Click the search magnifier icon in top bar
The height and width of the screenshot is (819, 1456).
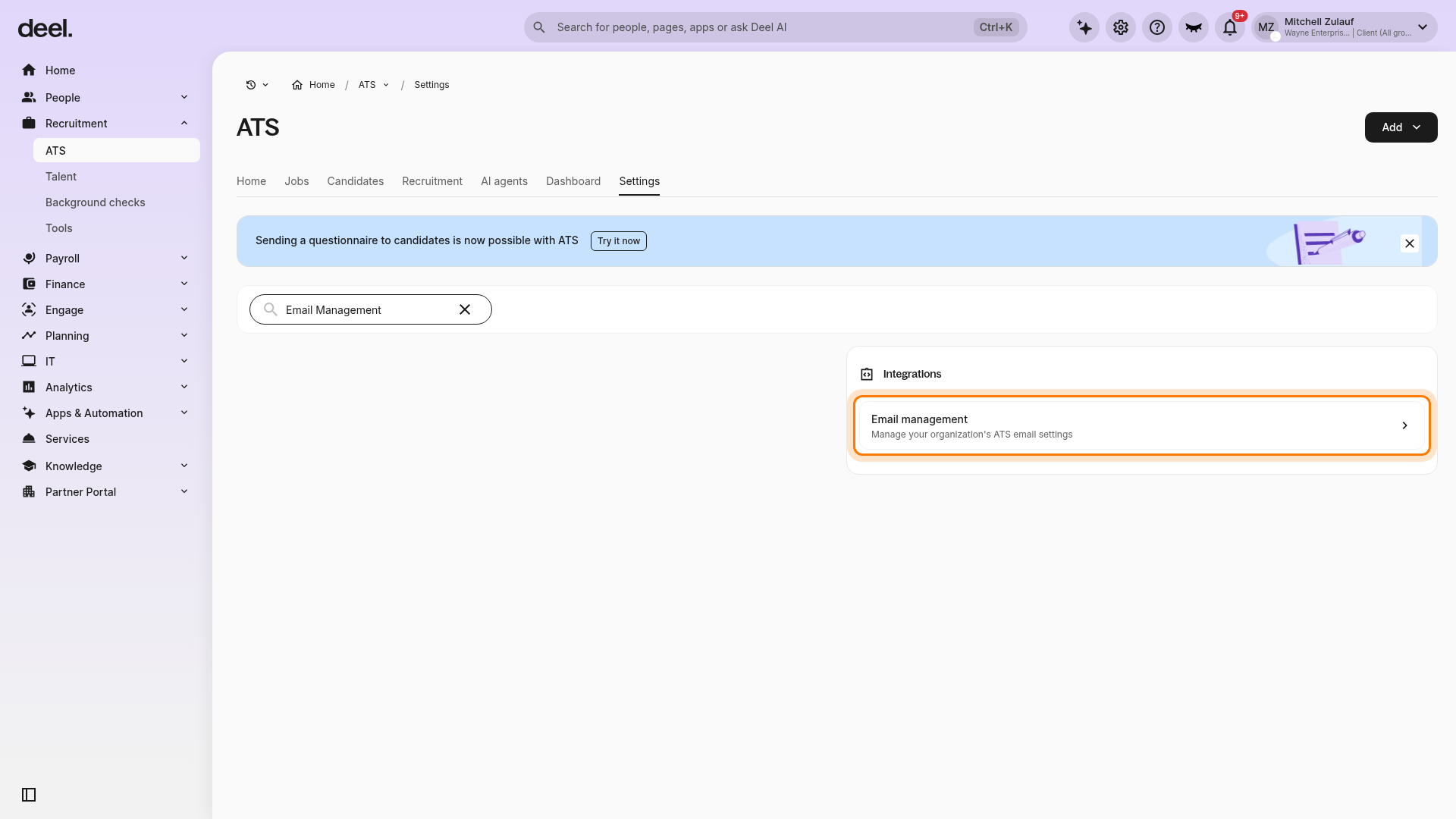pos(539,27)
